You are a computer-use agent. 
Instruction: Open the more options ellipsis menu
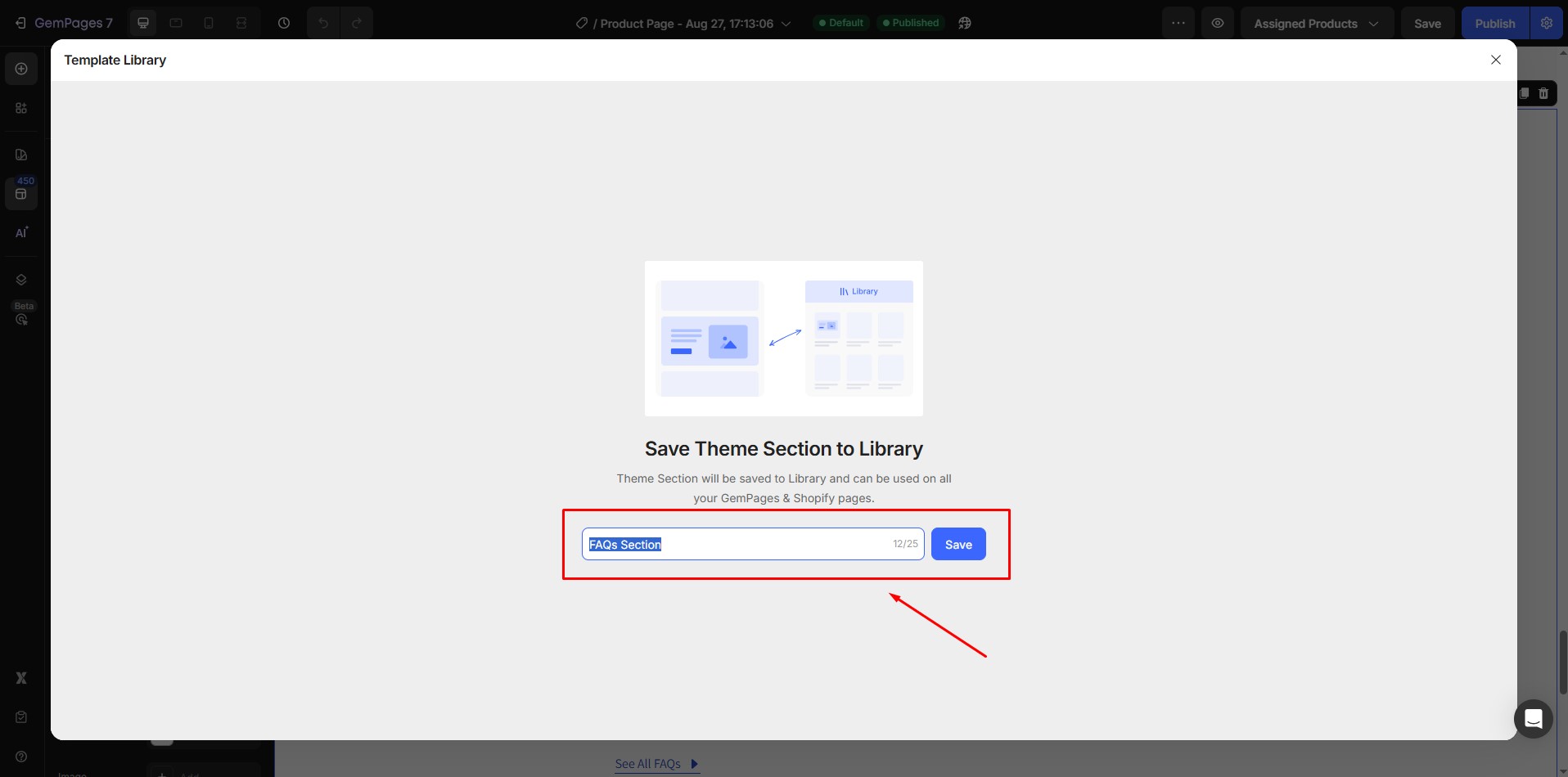coord(1178,23)
